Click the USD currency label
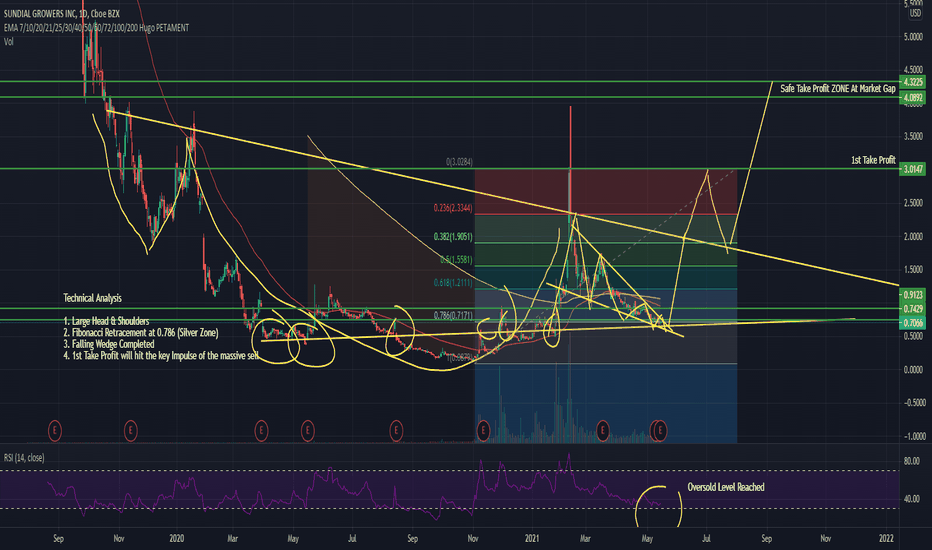 coord(915,13)
